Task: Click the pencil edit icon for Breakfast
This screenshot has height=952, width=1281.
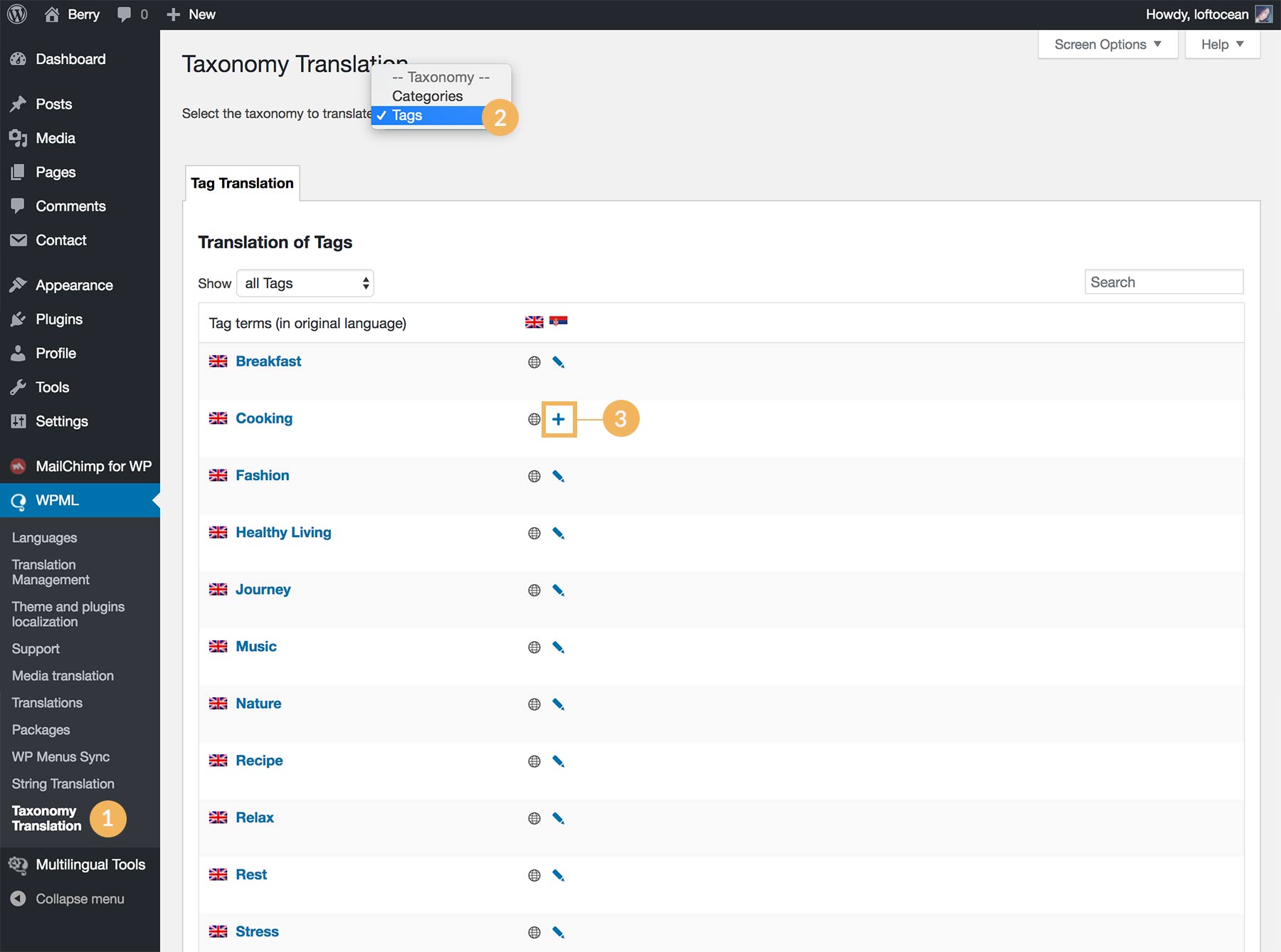Action: point(559,362)
